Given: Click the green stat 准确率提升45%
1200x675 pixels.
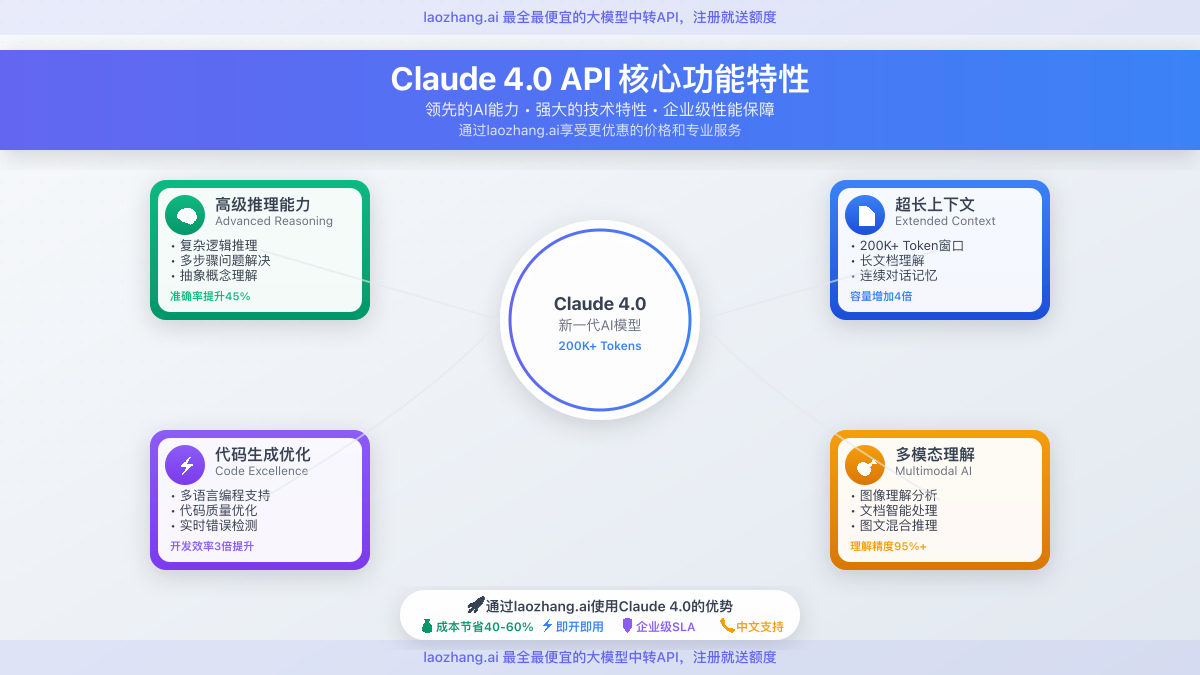Looking at the screenshot, I should pyautogui.click(x=210, y=296).
